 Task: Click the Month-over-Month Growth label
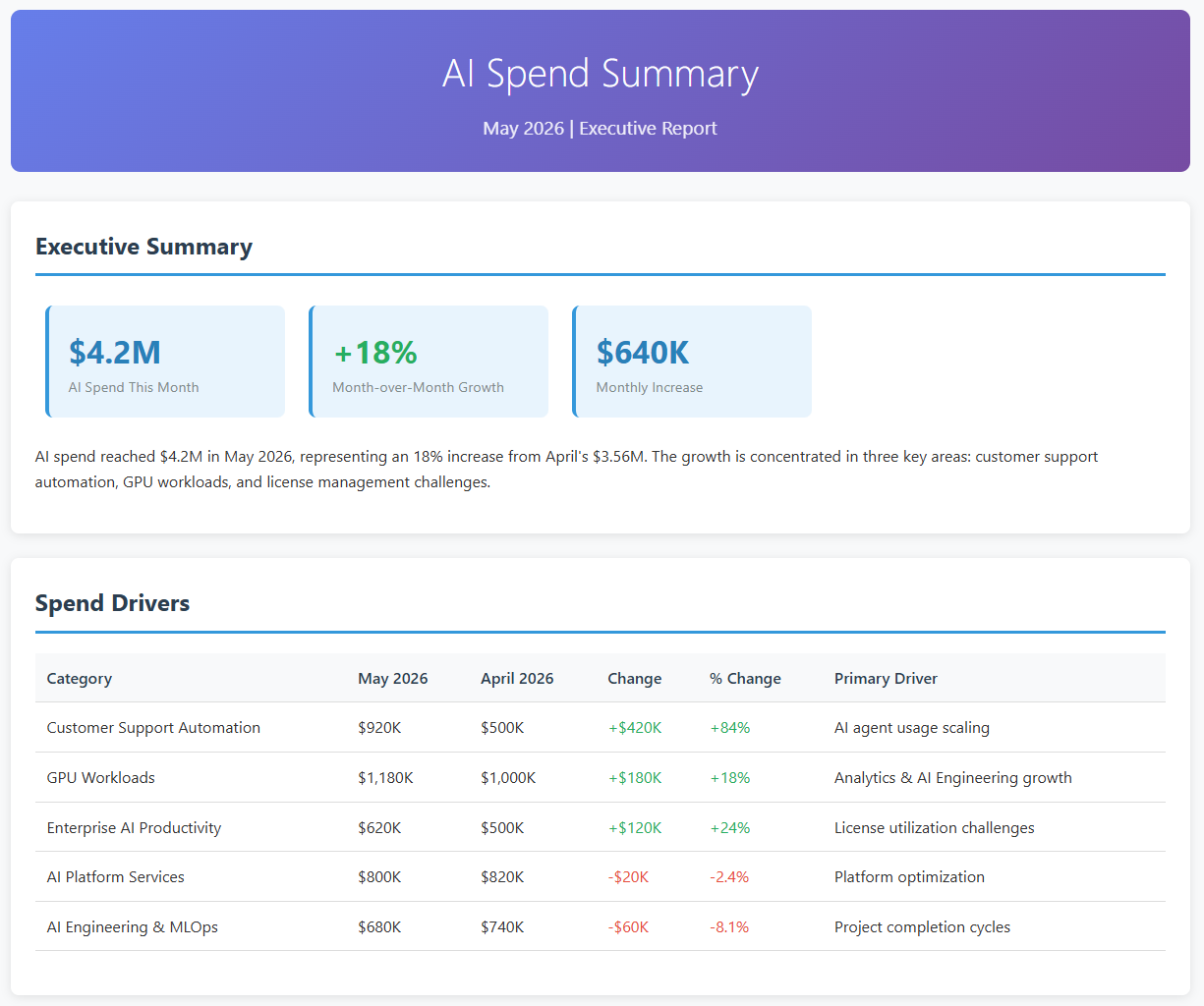[x=418, y=387]
